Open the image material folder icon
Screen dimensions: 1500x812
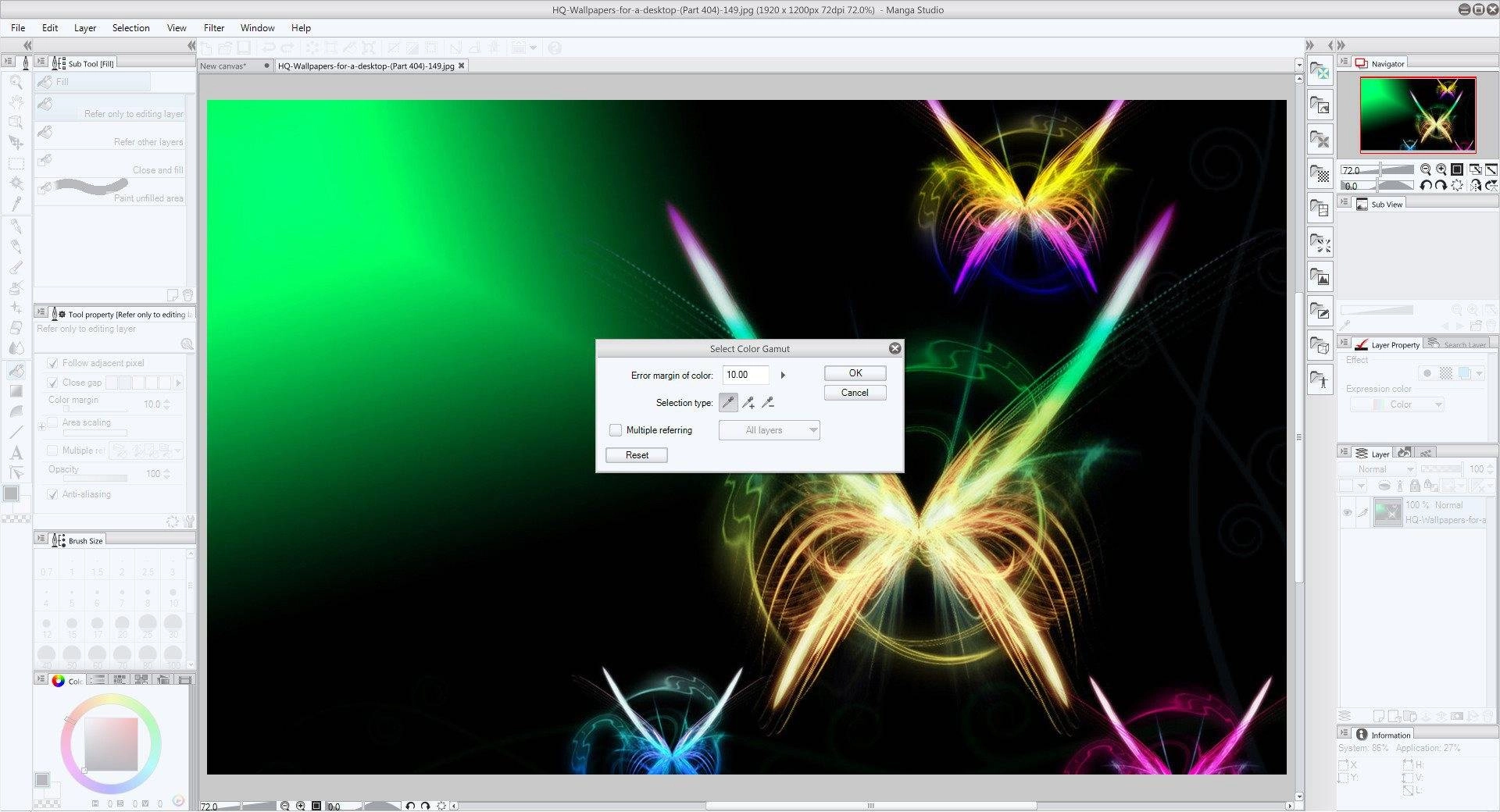[x=1320, y=277]
